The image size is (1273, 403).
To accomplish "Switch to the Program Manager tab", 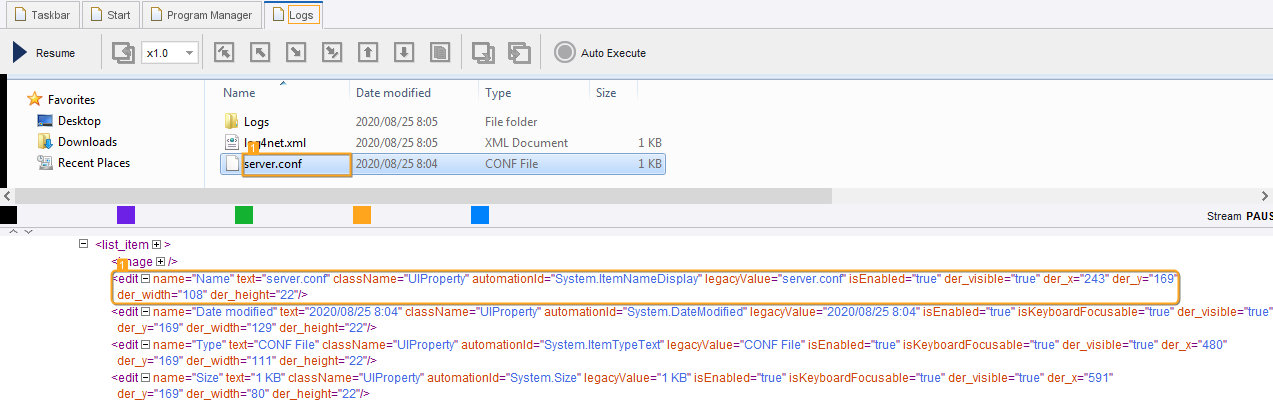I will 202,15.
